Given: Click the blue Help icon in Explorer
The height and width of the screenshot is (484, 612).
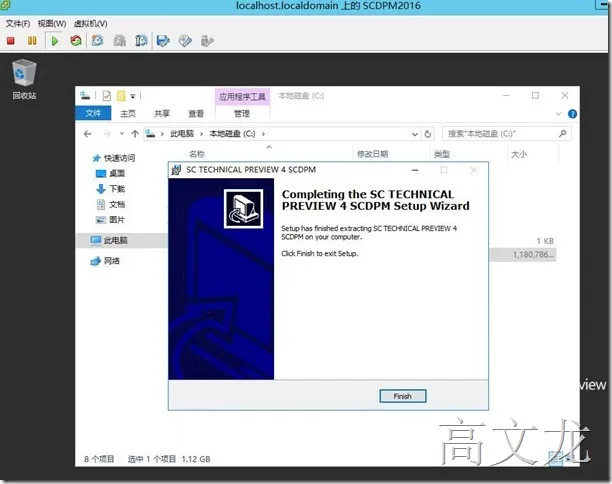Looking at the screenshot, I should [572, 114].
